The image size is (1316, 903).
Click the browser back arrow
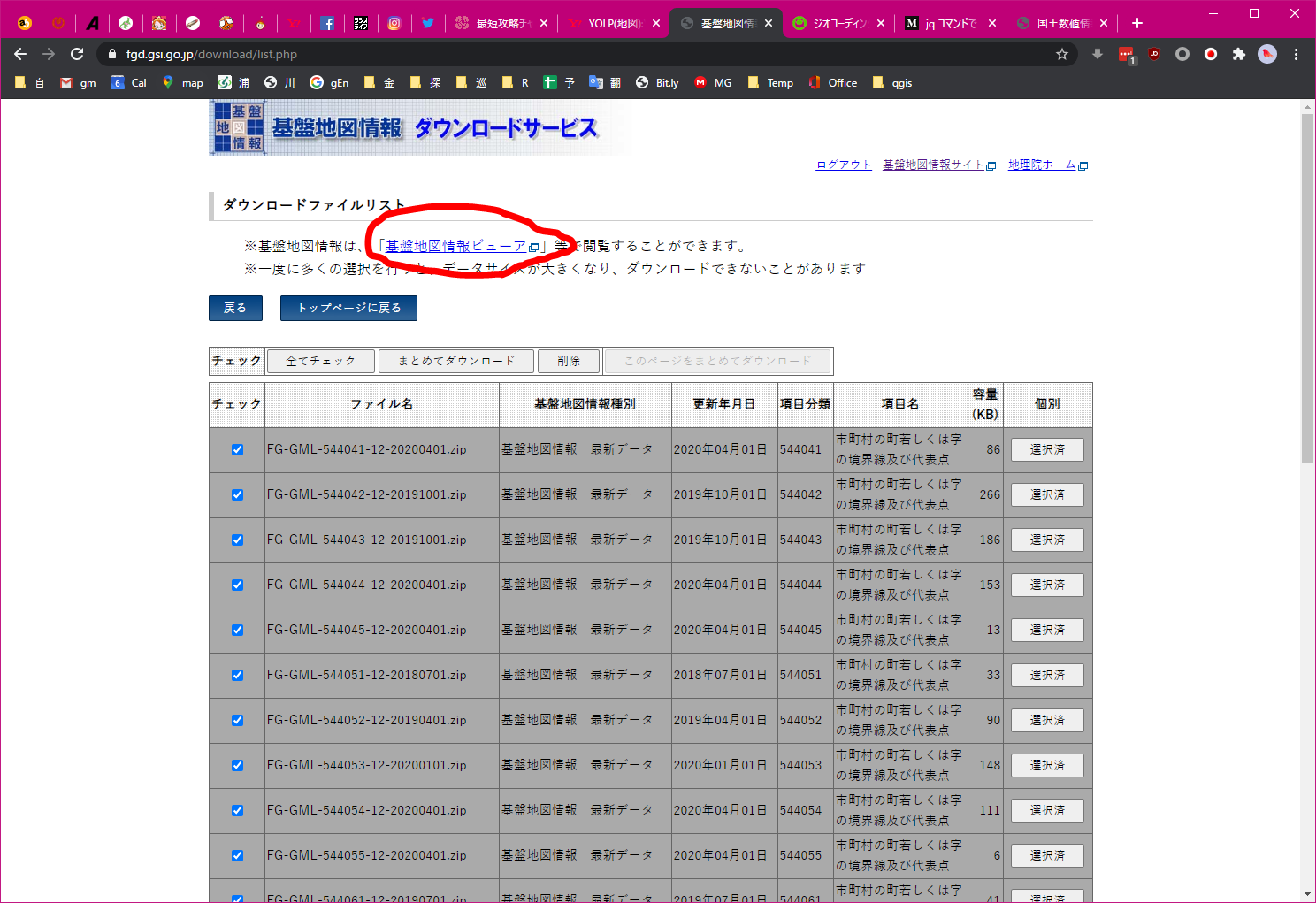[20, 54]
